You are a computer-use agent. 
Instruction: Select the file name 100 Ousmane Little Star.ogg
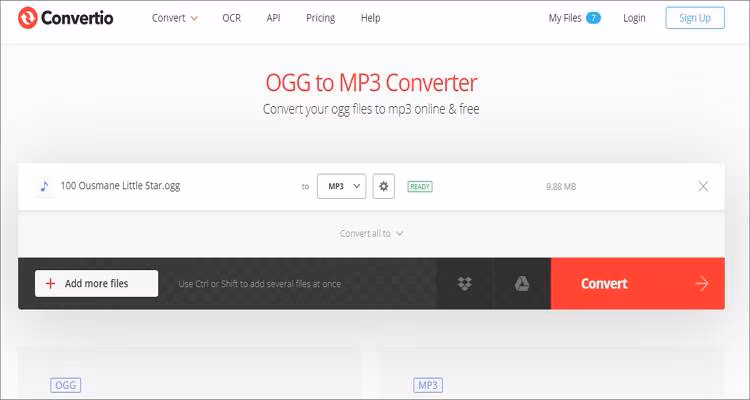(121, 186)
